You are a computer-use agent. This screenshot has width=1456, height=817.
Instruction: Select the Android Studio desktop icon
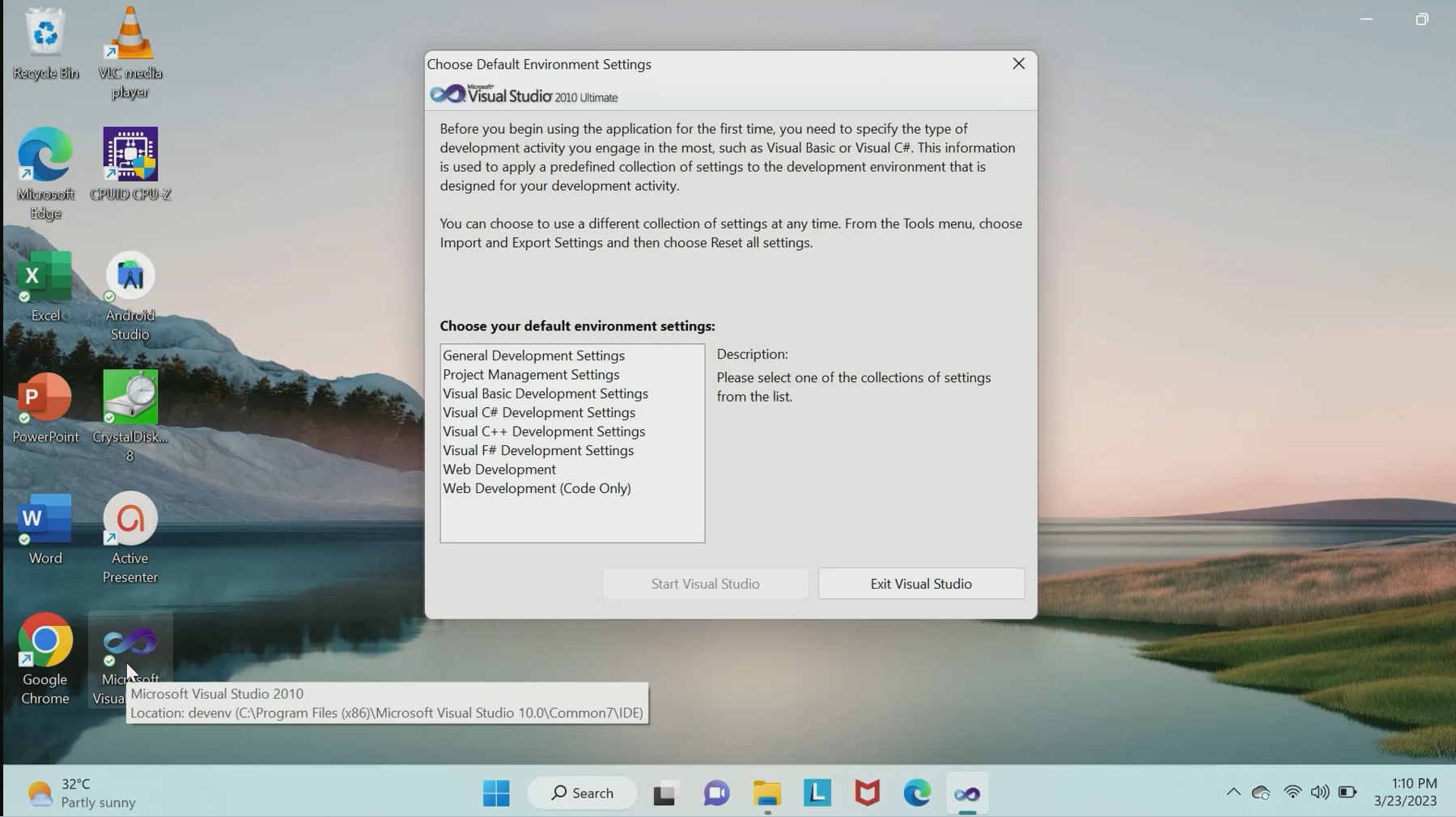point(130,296)
